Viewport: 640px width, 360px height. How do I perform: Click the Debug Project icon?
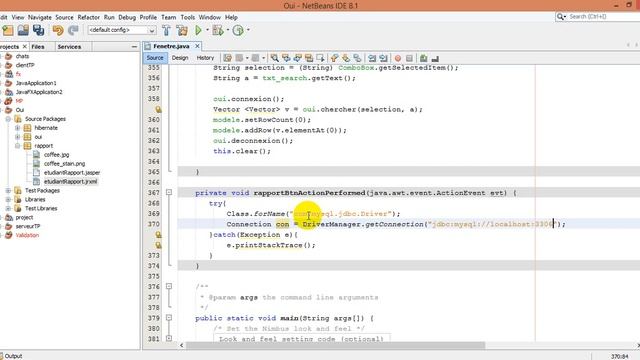tap(218, 30)
